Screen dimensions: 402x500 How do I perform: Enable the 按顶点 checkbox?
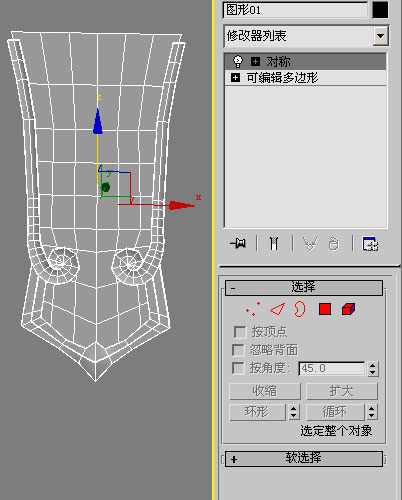coord(239,332)
